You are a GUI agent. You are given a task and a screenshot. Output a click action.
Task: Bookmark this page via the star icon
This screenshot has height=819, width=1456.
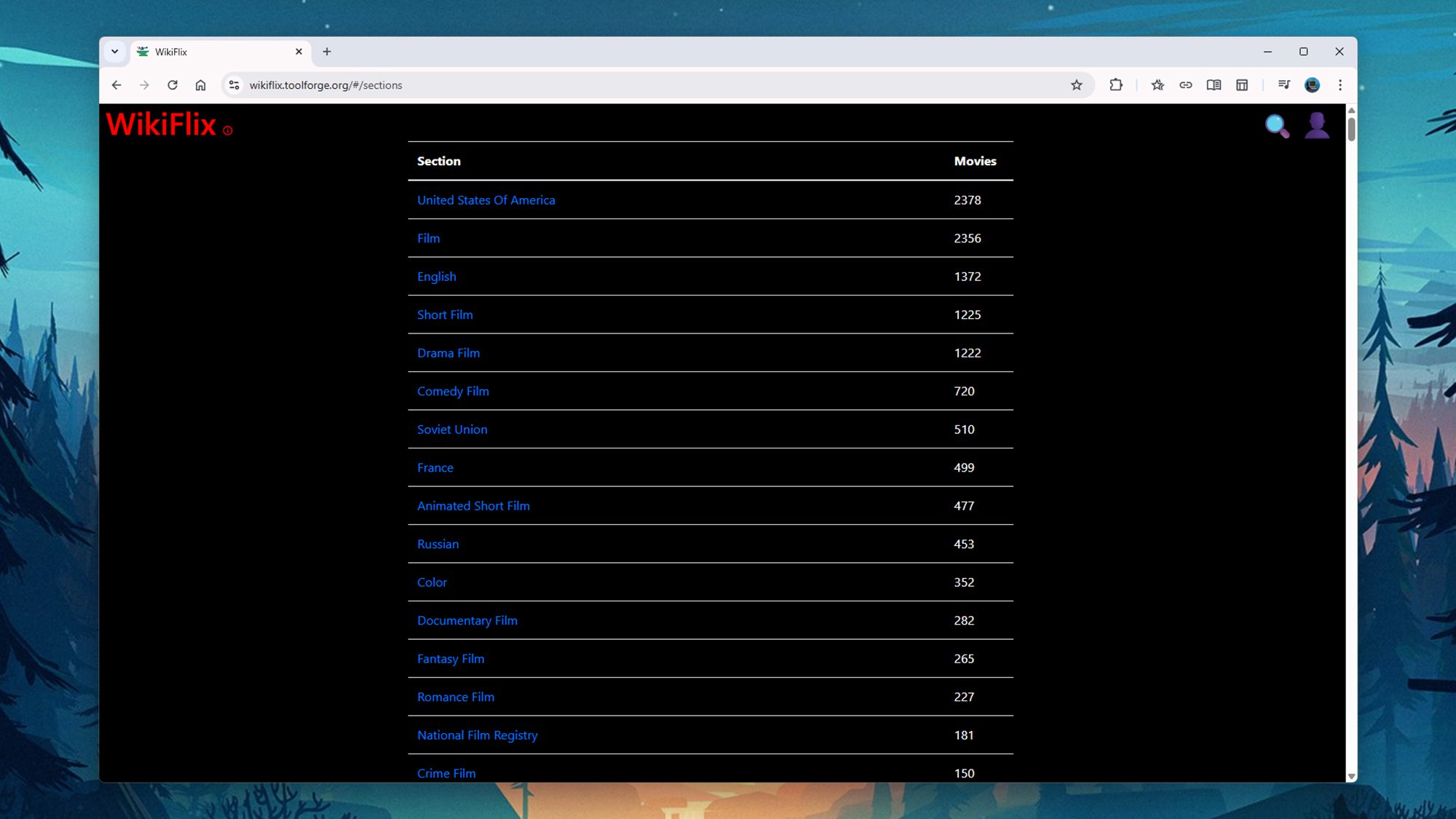[1075, 84]
